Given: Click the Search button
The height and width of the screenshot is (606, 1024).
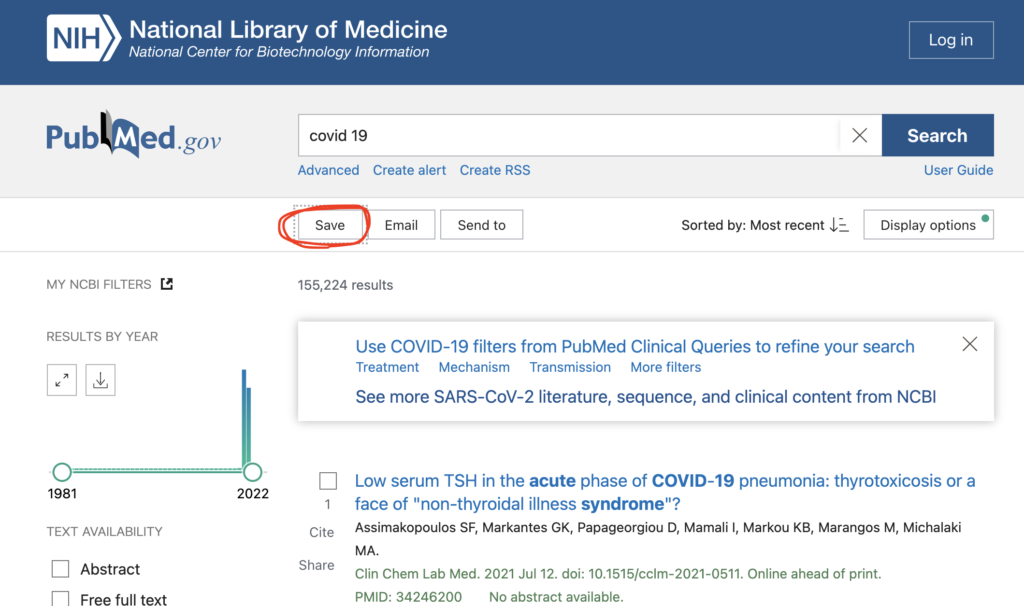Looking at the screenshot, I should click(x=938, y=135).
